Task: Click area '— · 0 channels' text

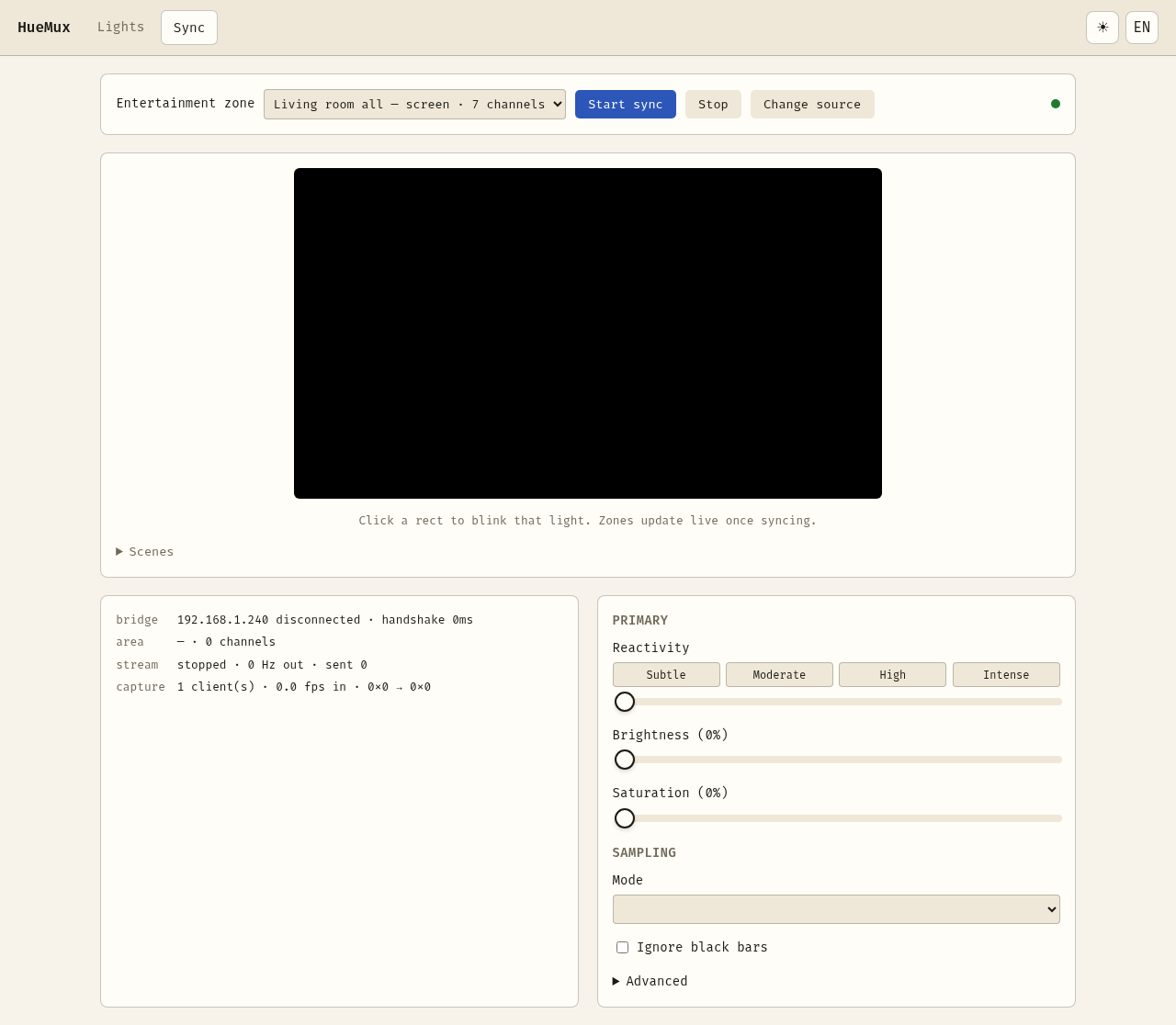Action: (x=226, y=642)
